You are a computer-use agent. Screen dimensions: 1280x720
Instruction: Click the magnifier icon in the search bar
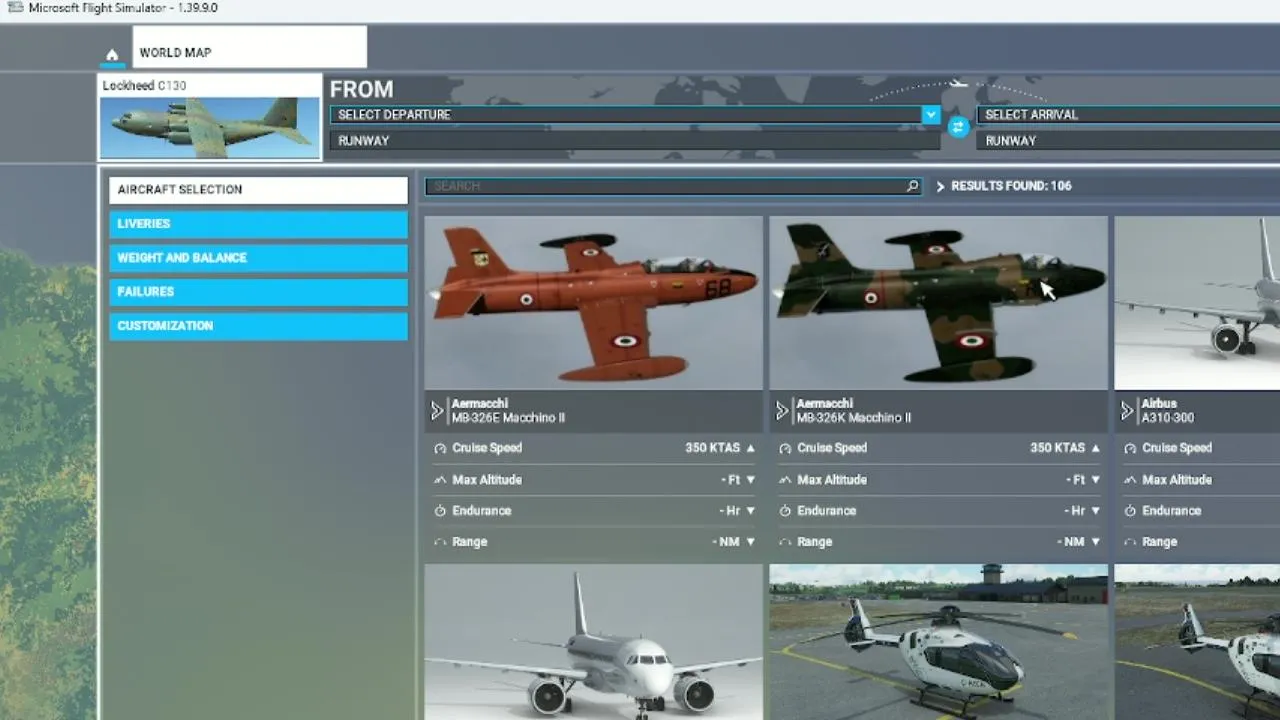[x=912, y=186]
